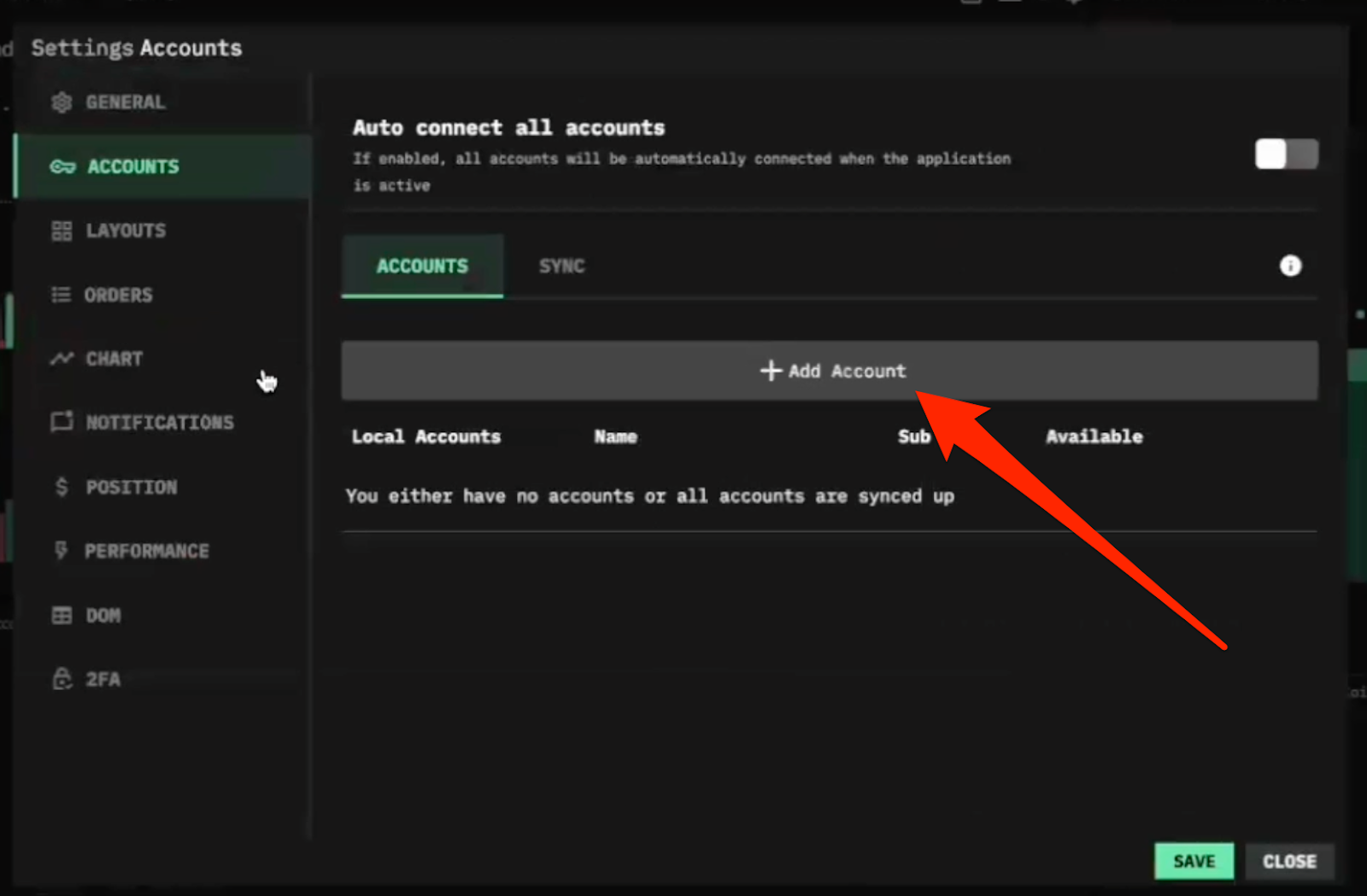Open DOM settings section

[x=162, y=615]
